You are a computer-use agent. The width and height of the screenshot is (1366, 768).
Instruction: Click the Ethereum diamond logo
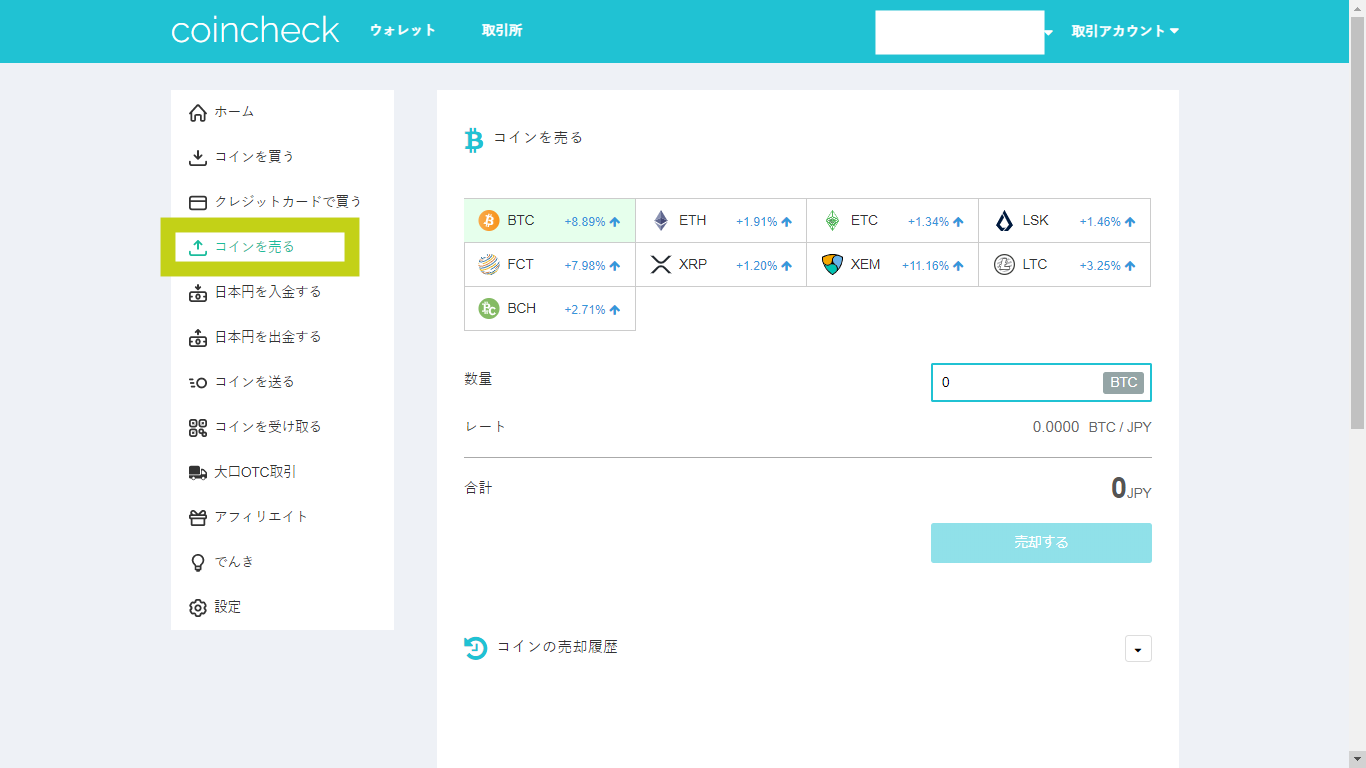[x=661, y=220]
